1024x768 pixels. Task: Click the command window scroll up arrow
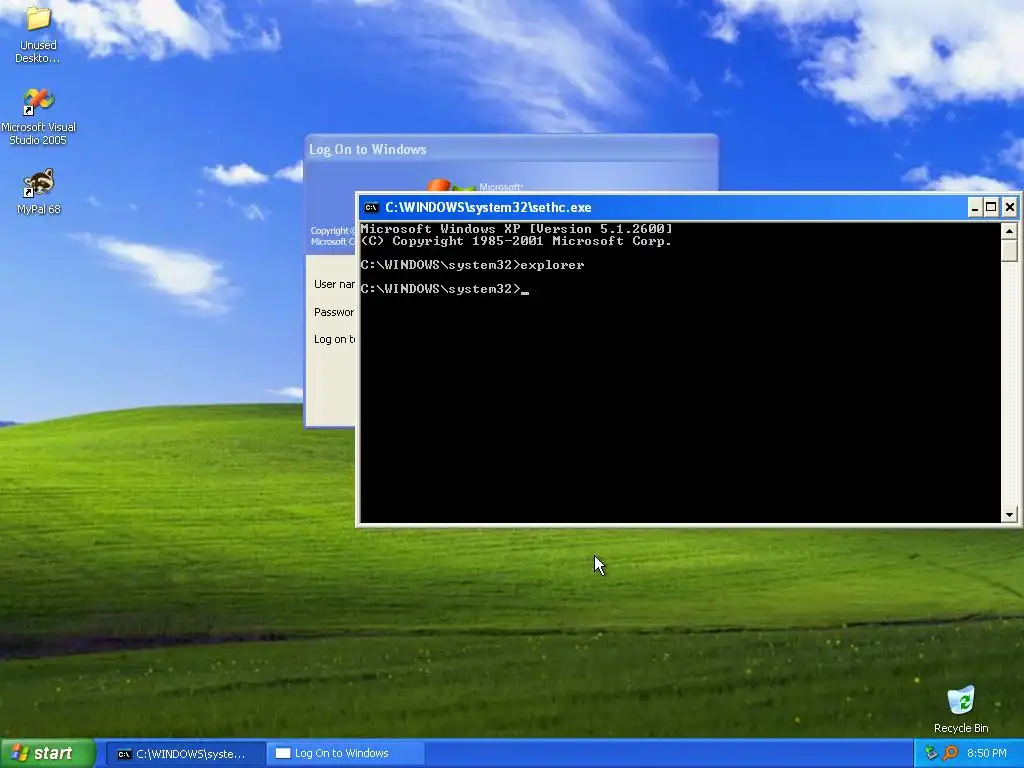(1009, 231)
